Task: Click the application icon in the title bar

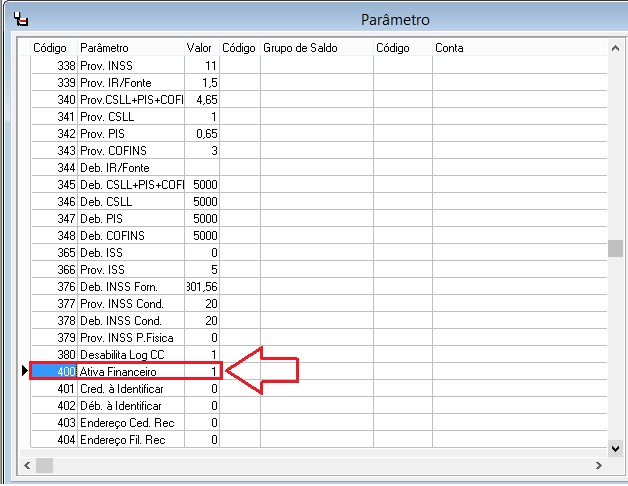Action: pos(23,18)
